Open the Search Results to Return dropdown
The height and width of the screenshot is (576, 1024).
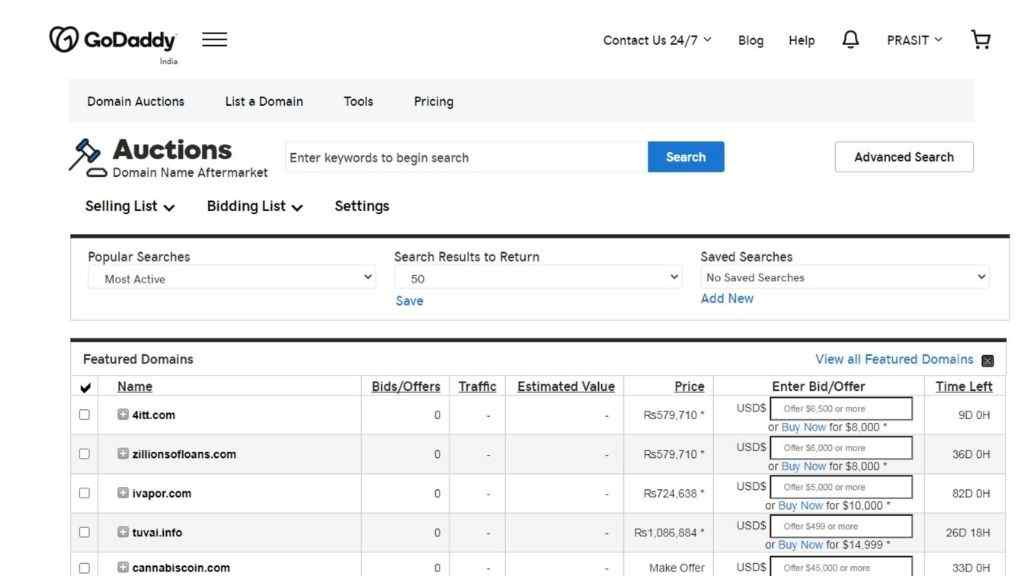[x=538, y=278]
